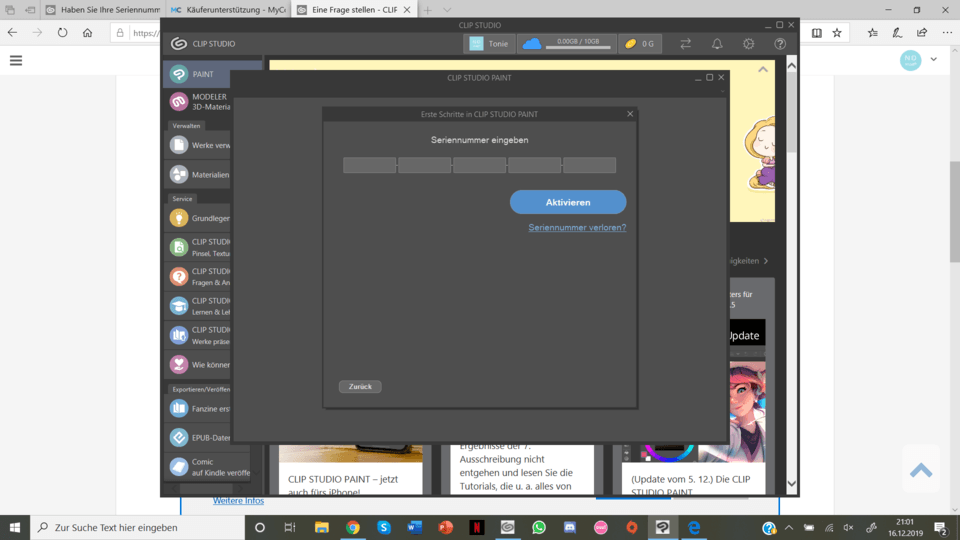Focus the first serial number field
Viewport: 960px width, 540px height.
pyautogui.click(x=370, y=165)
